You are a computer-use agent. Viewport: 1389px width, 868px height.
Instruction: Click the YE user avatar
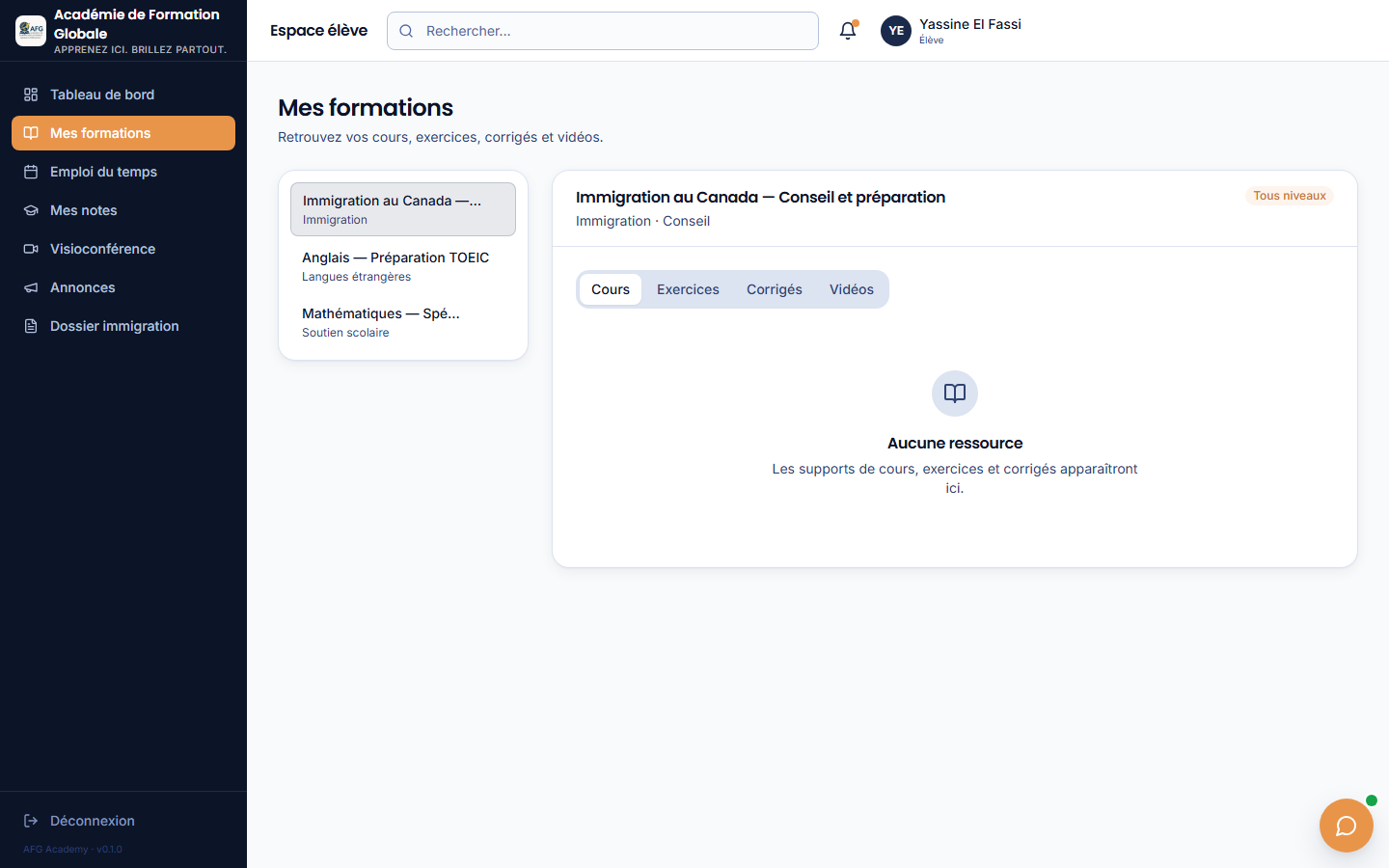(896, 31)
